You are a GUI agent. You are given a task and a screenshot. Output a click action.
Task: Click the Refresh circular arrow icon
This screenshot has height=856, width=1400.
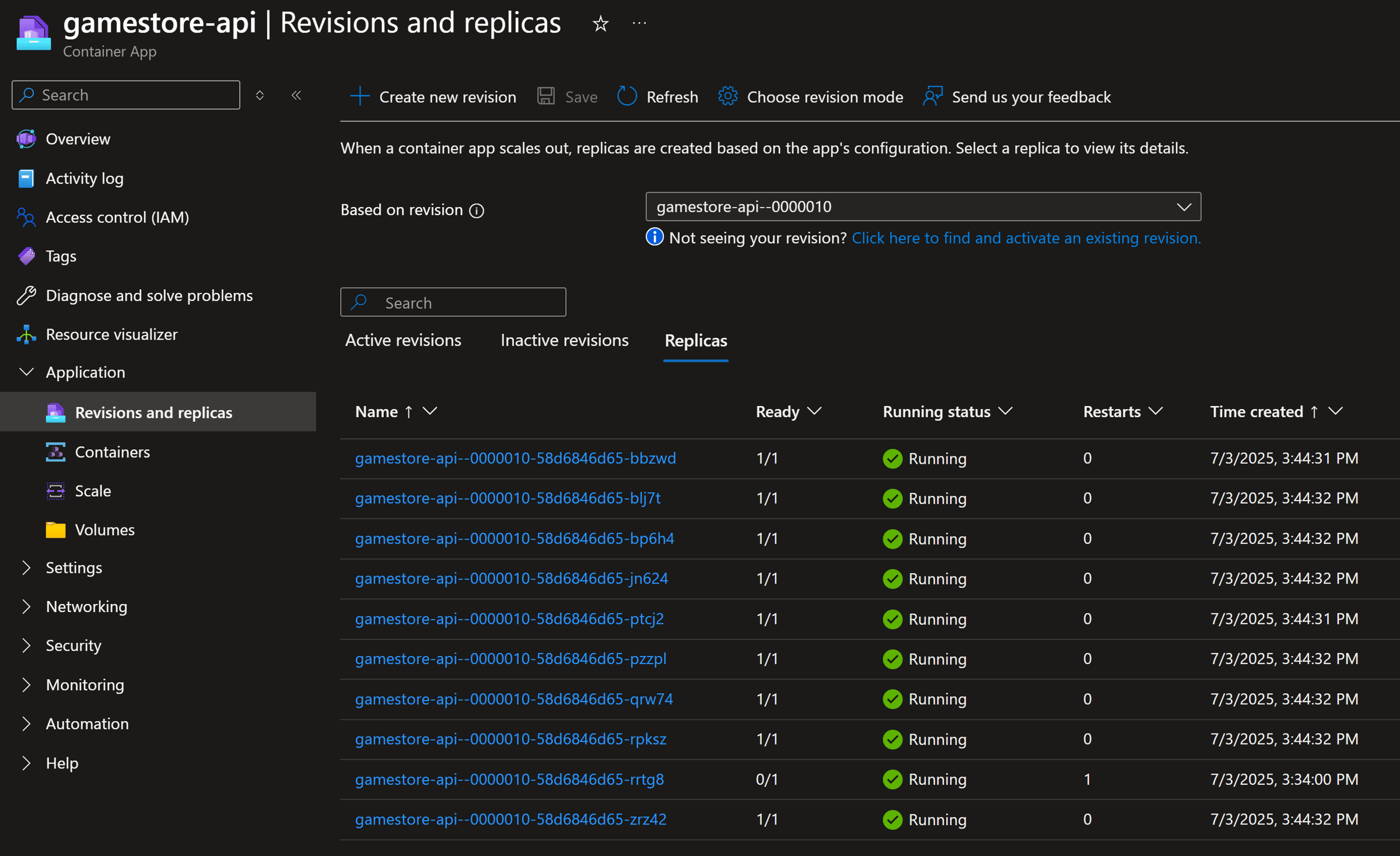click(x=627, y=96)
